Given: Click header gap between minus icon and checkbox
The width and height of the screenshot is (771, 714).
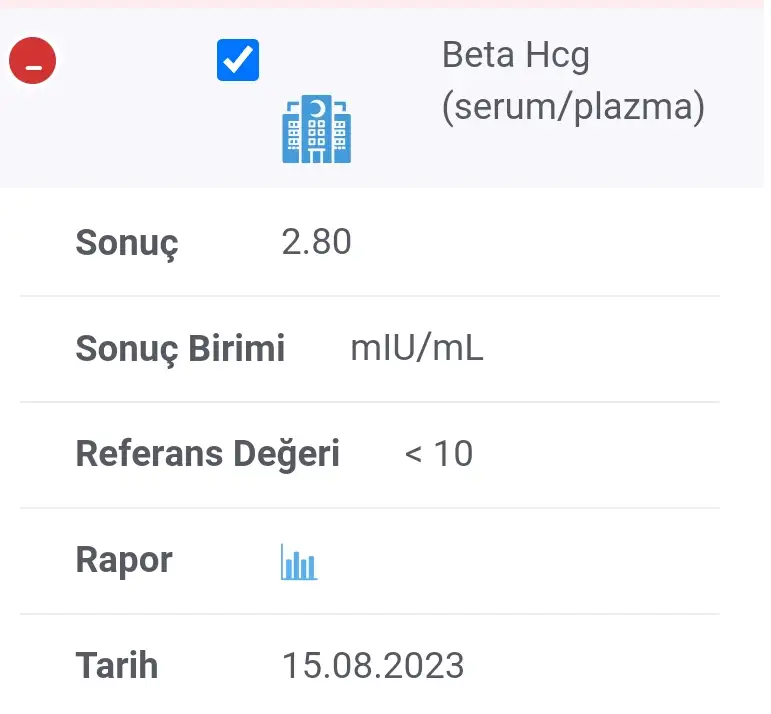Looking at the screenshot, I should (135, 61).
